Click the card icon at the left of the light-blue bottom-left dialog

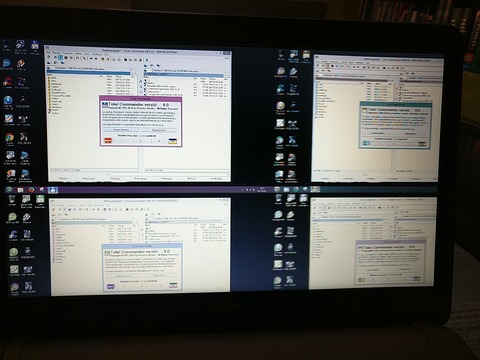tap(111, 286)
